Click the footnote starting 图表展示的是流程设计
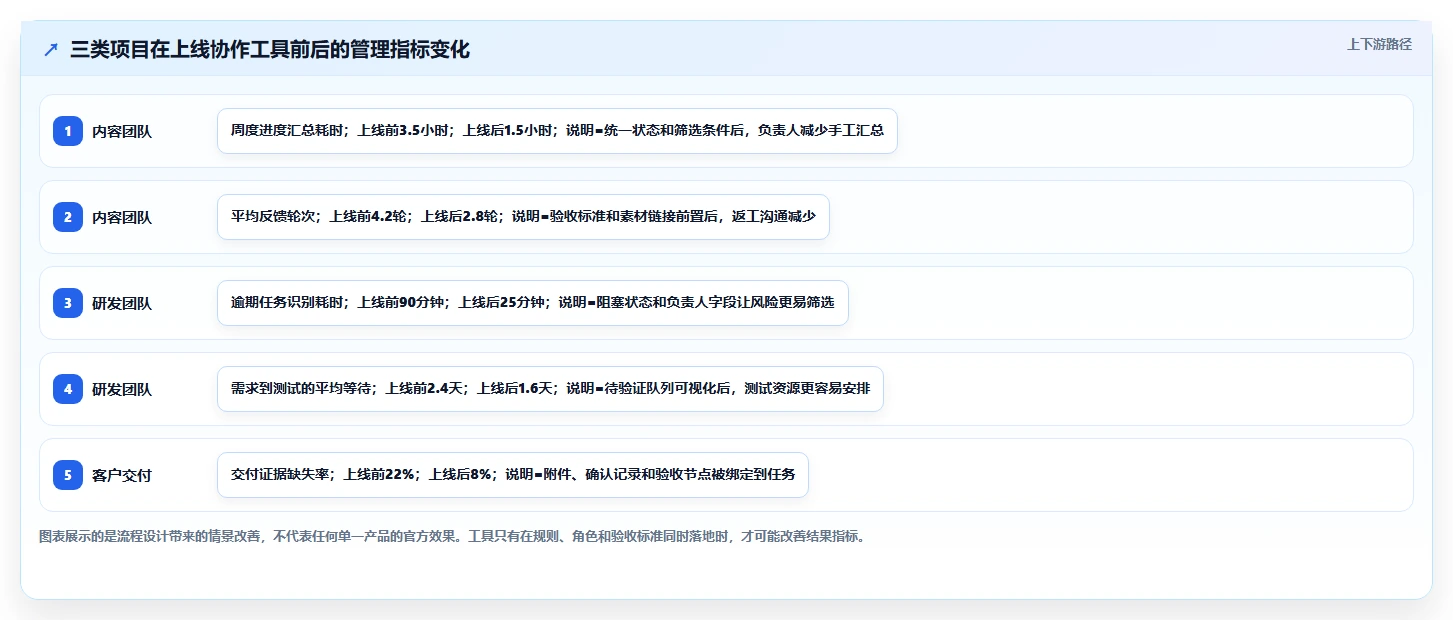This screenshot has height=620, width=1453. coord(452,536)
